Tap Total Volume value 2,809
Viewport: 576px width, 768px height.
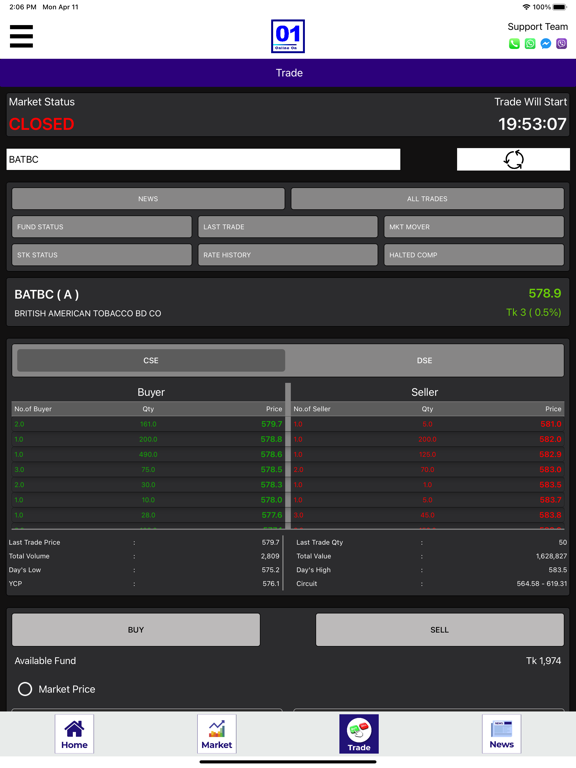point(270,556)
